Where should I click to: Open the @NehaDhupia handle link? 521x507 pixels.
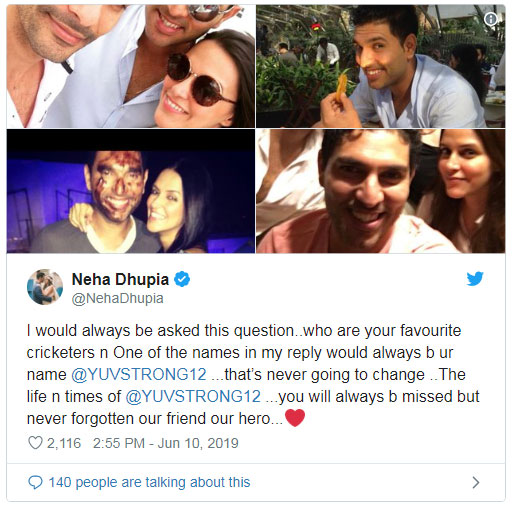click(118, 298)
